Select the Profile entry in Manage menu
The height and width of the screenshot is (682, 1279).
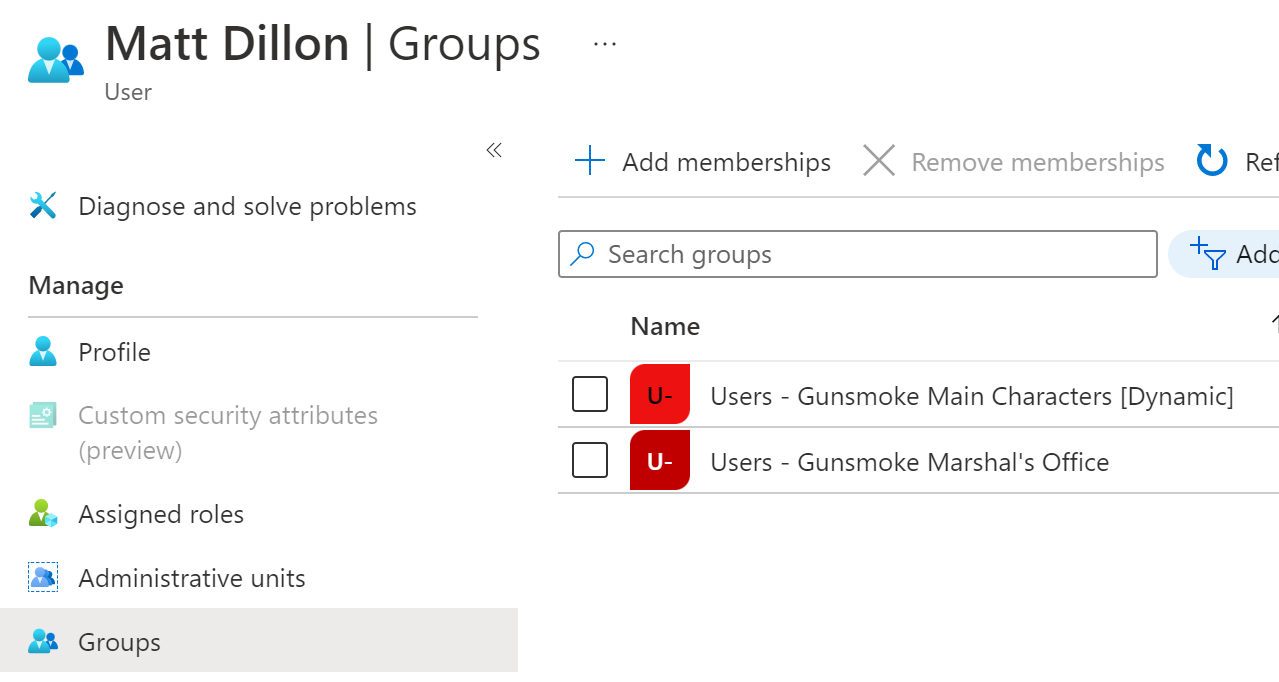pos(114,351)
